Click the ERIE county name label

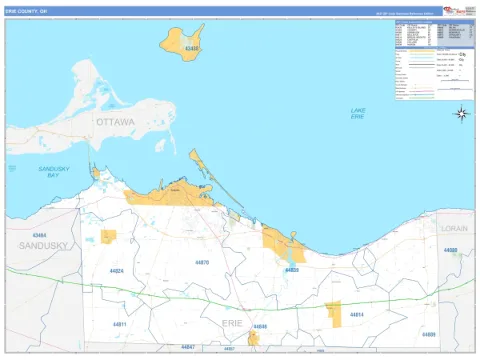pyautogui.click(x=232, y=323)
